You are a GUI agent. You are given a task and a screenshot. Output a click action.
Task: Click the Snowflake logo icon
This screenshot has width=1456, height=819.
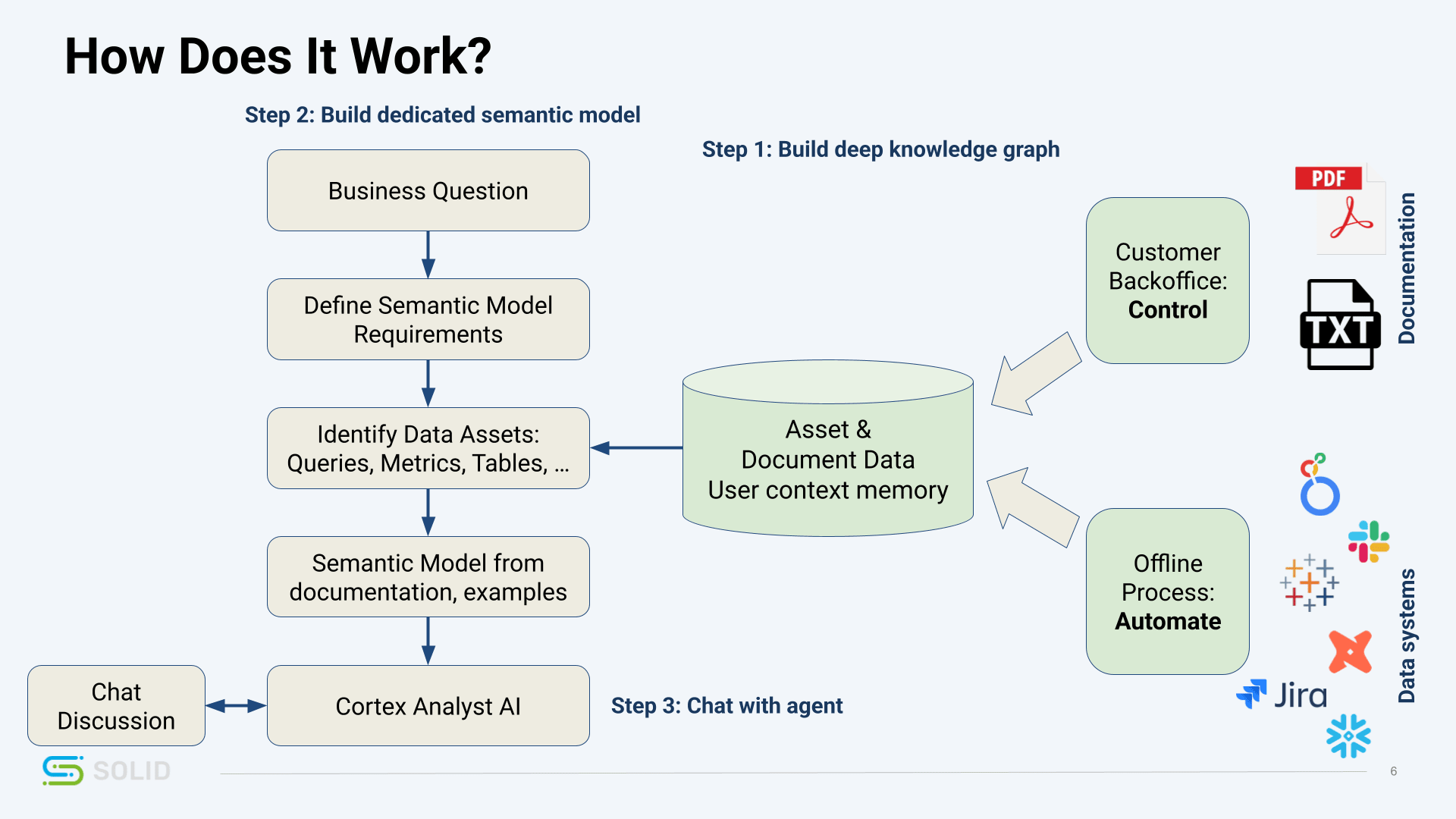(x=1348, y=736)
